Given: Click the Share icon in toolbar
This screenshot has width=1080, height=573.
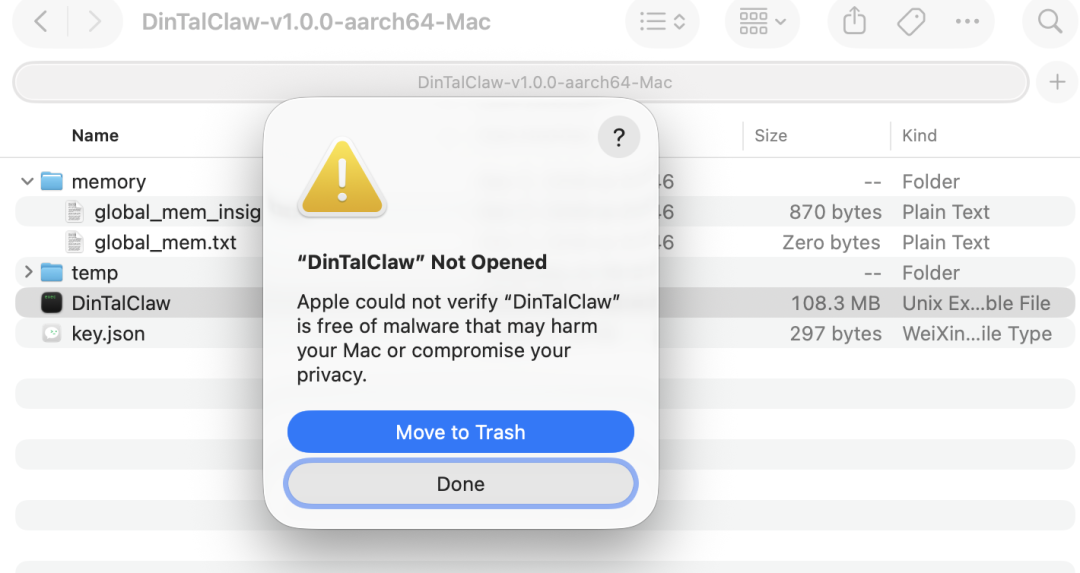Looking at the screenshot, I should [854, 21].
